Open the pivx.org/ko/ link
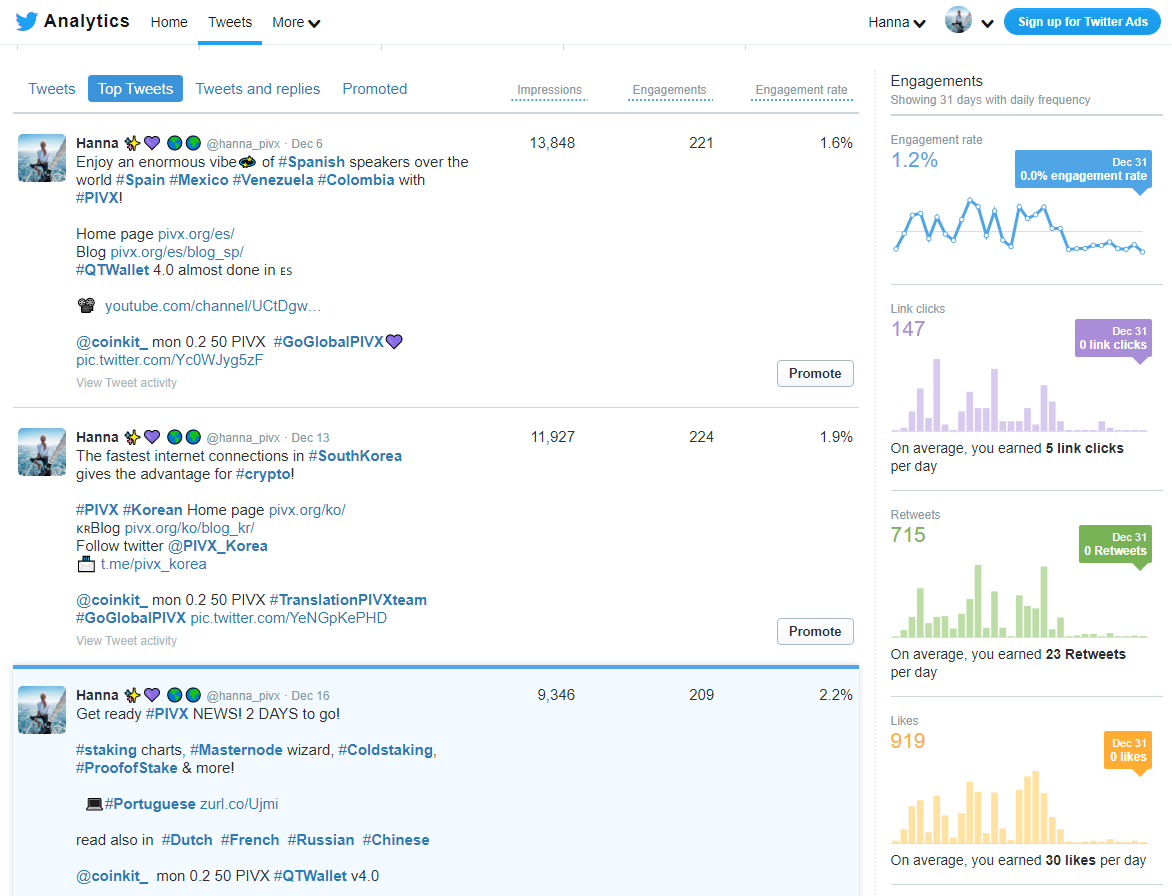The height and width of the screenshot is (896, 1172). point(306,510)
